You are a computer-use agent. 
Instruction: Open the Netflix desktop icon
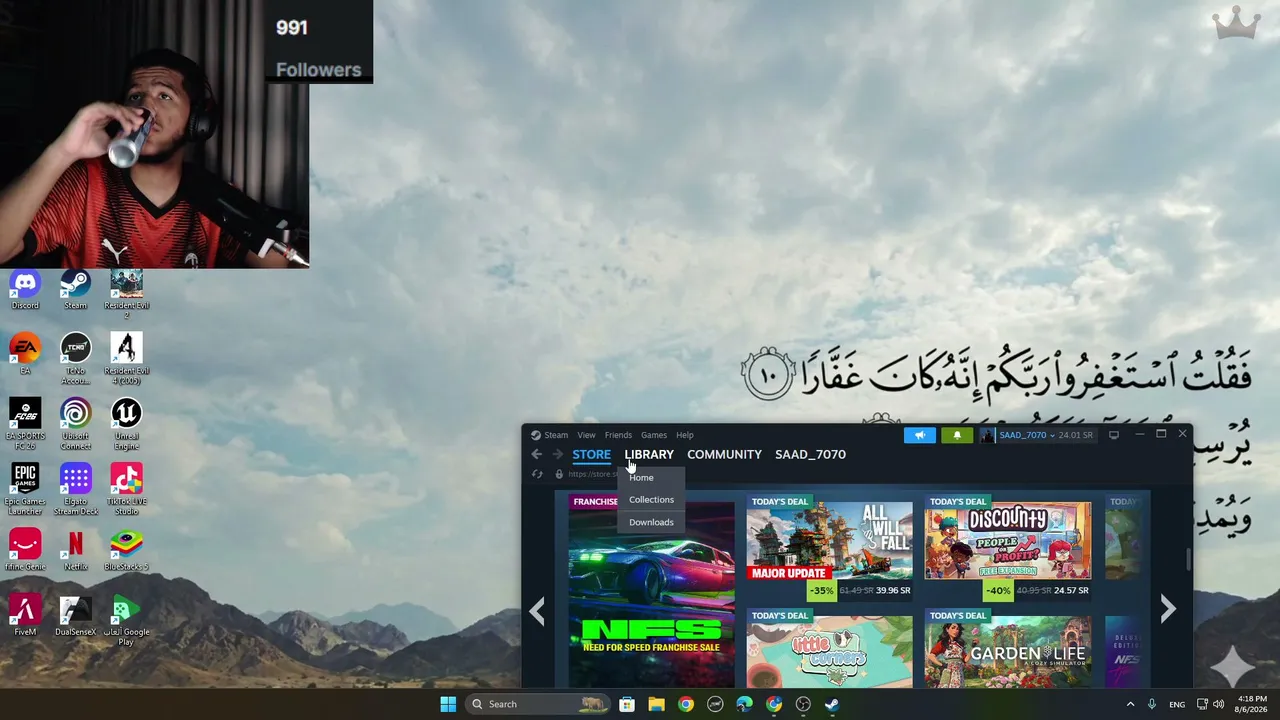tap(75, 549)
